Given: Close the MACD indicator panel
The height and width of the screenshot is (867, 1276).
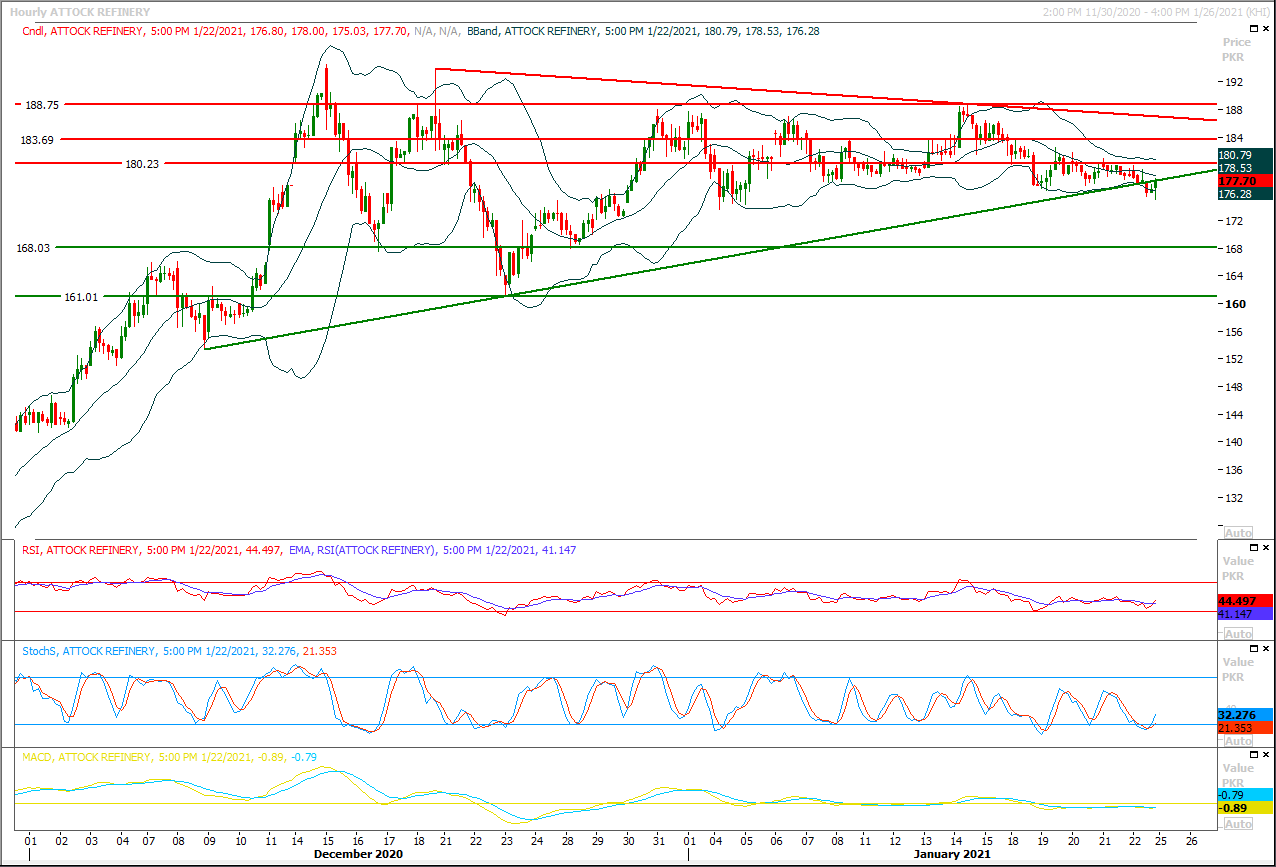Looking at the screenshot, I should tap(1268, 755).
